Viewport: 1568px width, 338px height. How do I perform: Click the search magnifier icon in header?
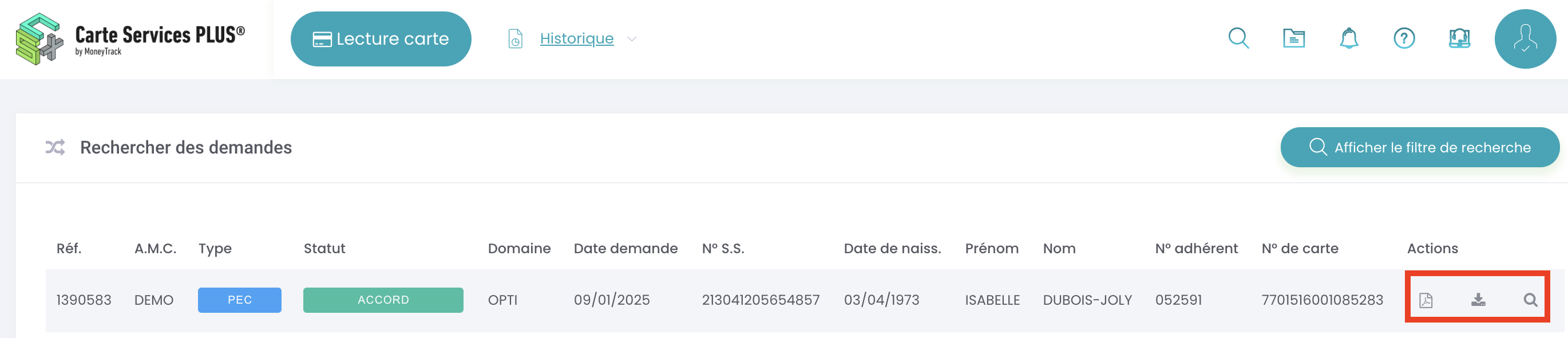point(1238,38)
